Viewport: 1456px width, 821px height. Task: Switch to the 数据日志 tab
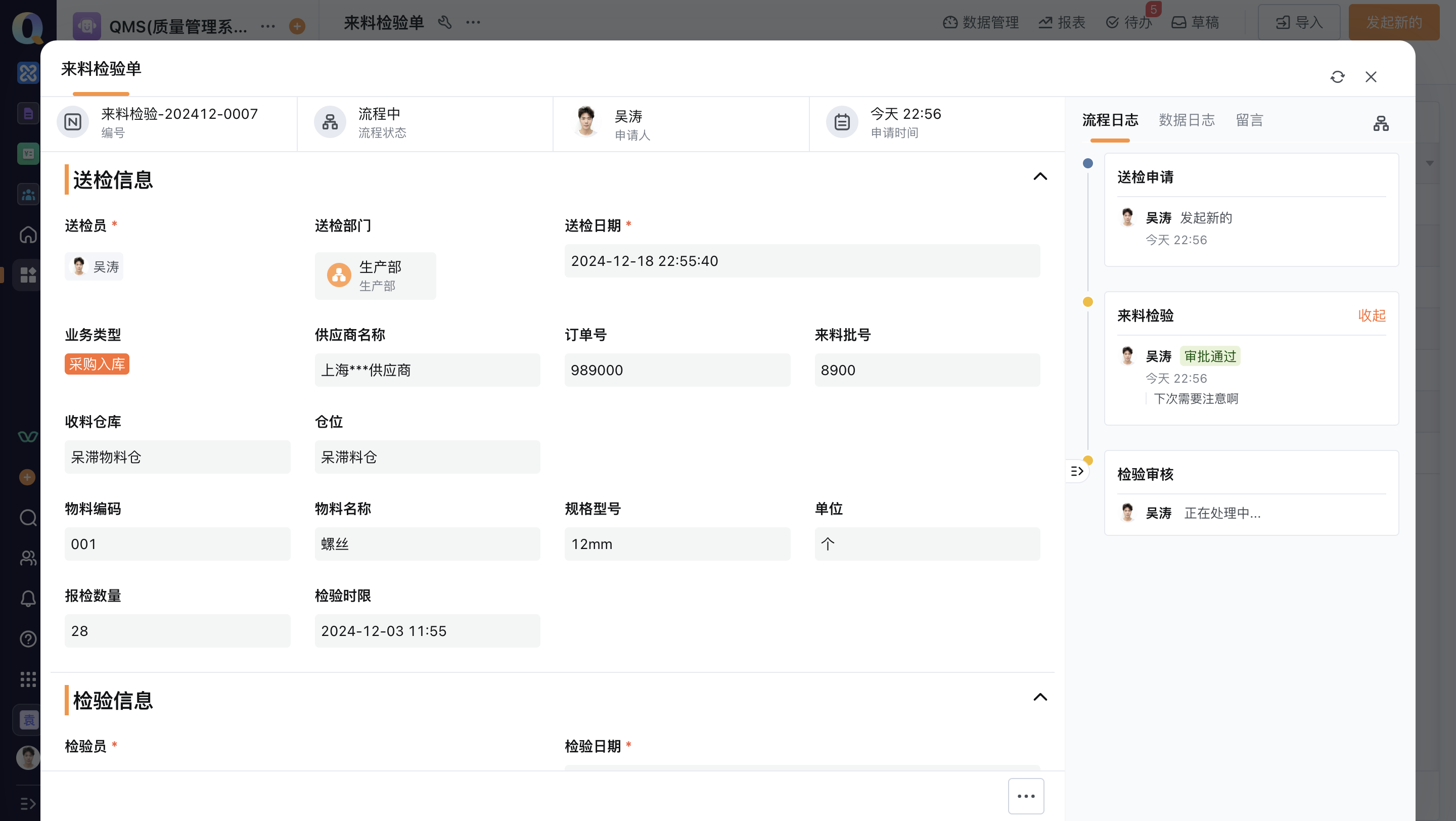(1187, 120)
